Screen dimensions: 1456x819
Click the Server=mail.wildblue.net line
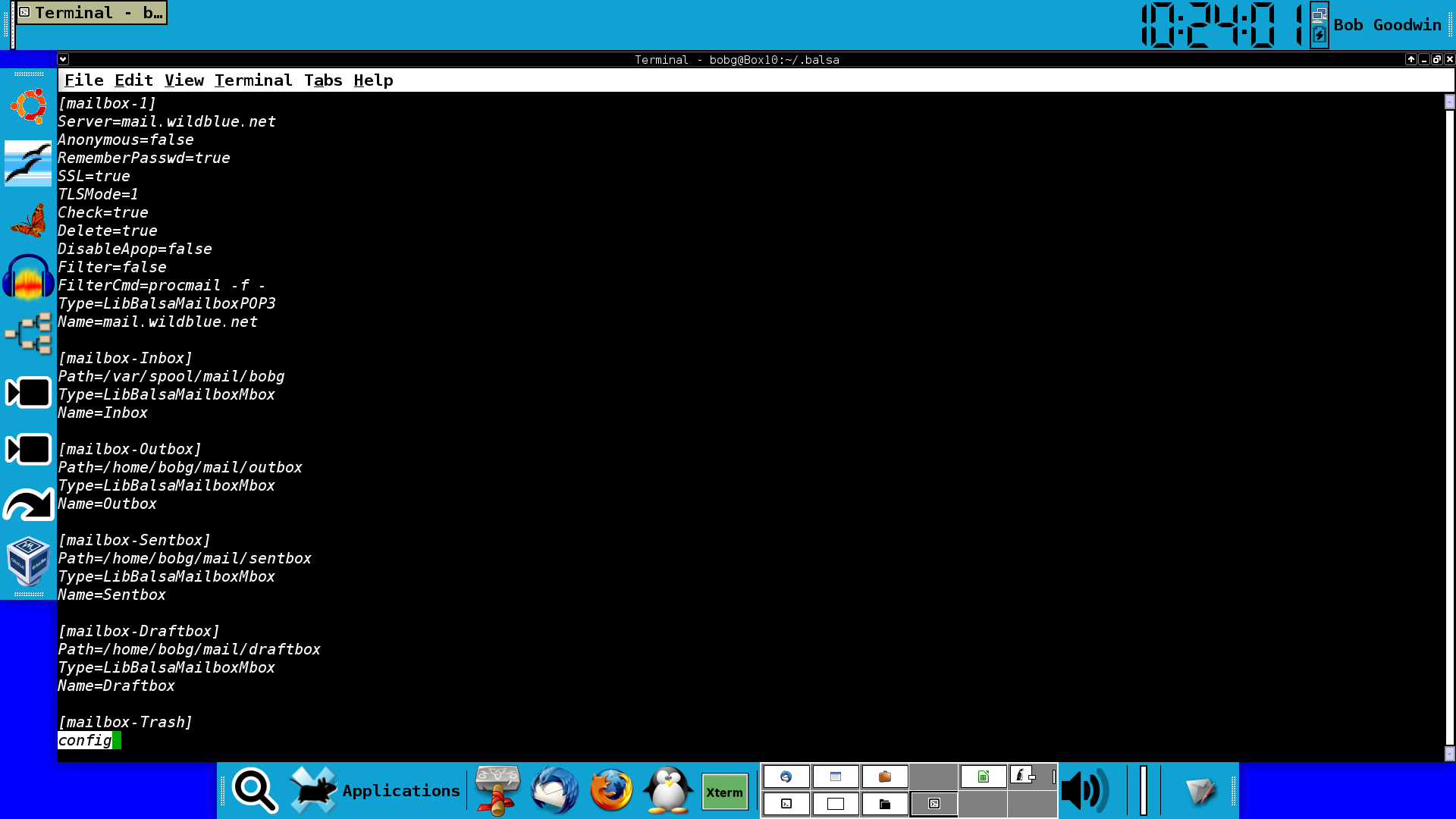pyautogui.click(x=167, y=121)
